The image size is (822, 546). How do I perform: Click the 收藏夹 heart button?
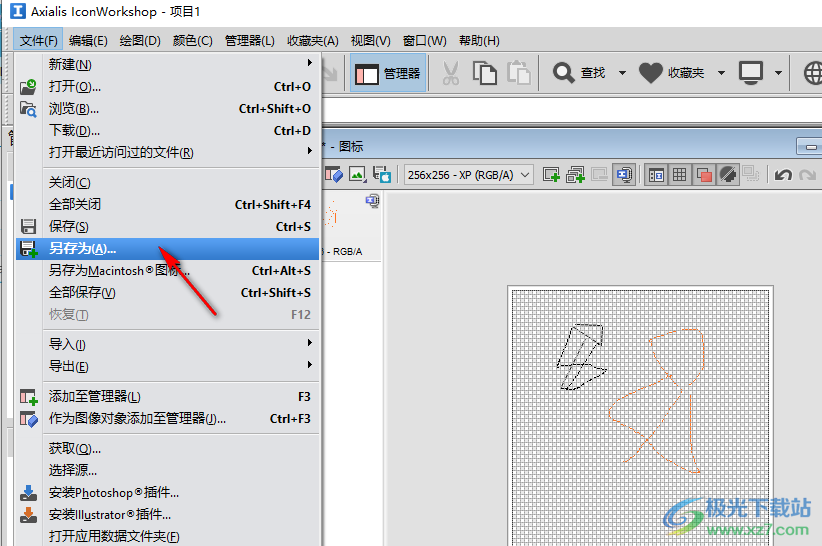[x=672, y=73]
